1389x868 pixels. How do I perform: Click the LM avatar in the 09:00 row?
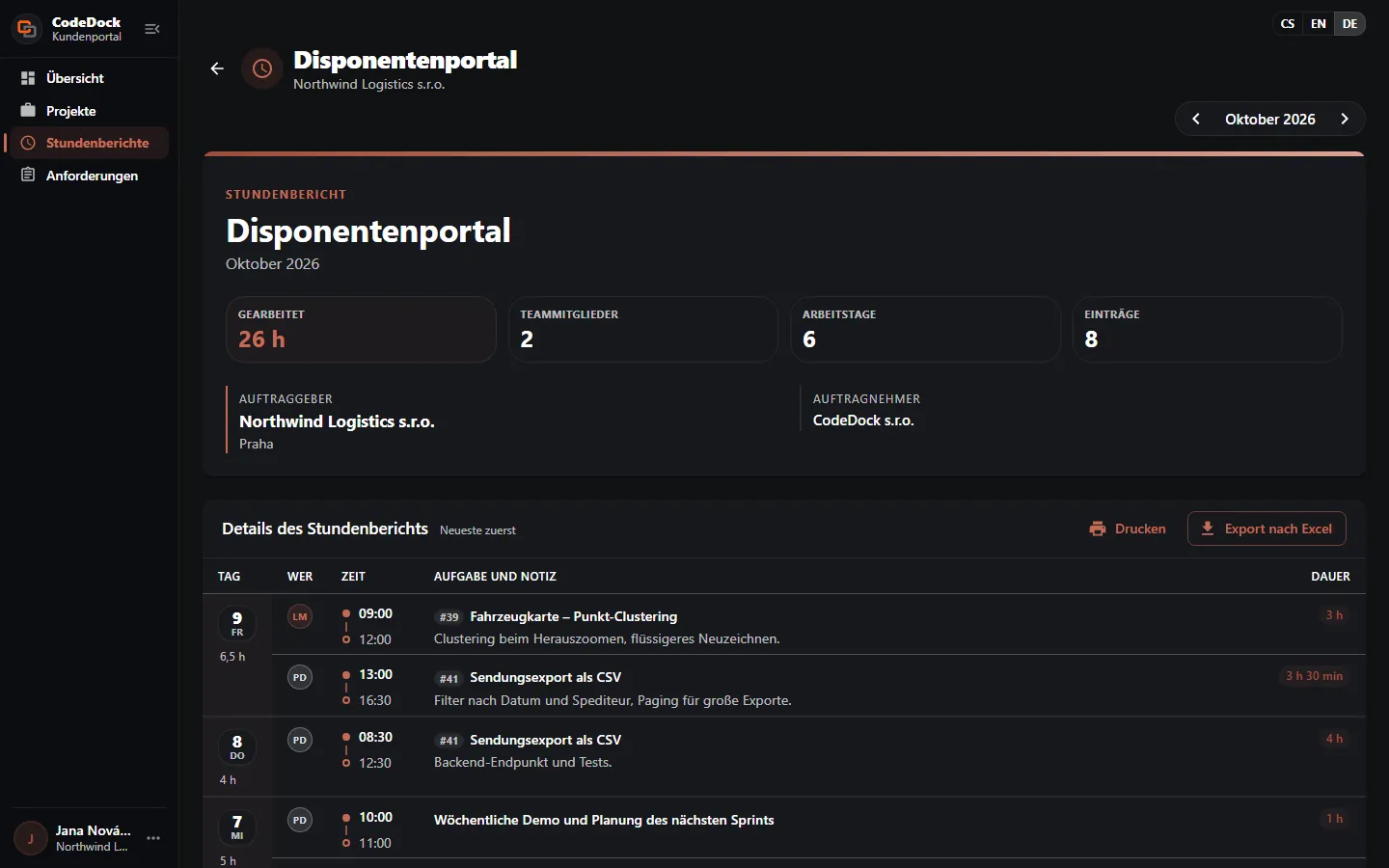[x=300, y=616]
